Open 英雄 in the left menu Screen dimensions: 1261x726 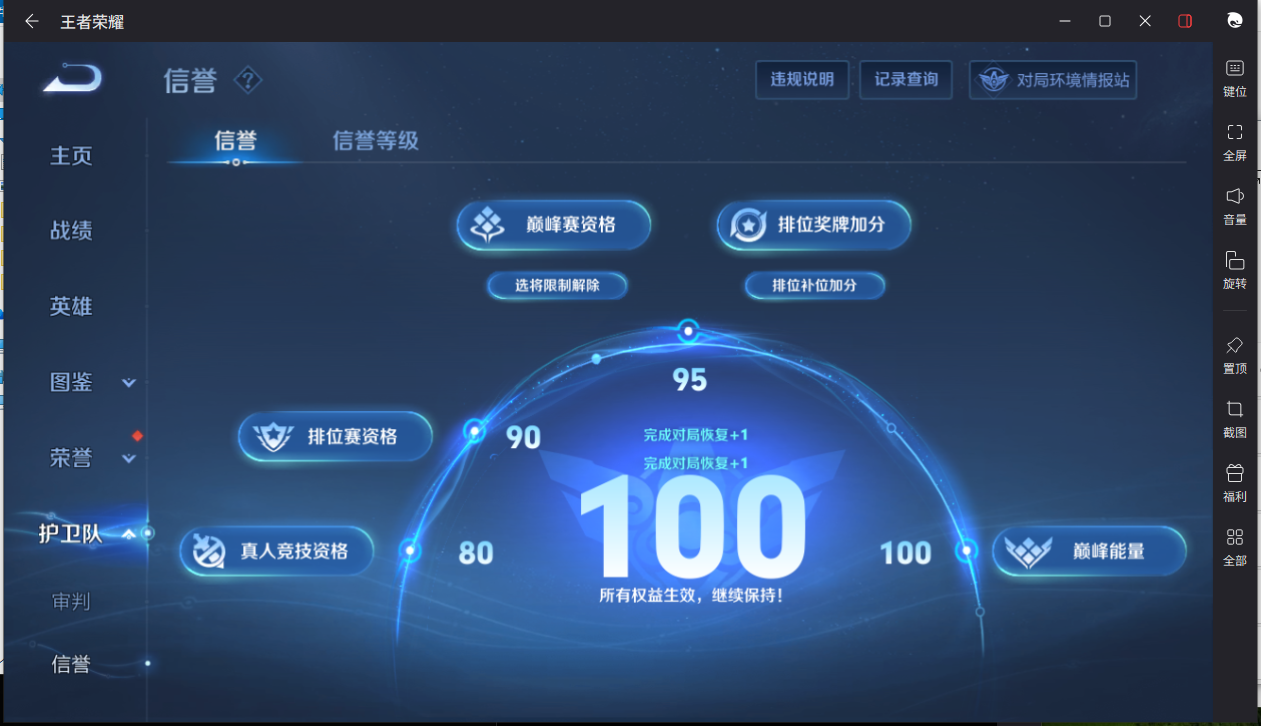pyautogui.click(x=71, y=306)
